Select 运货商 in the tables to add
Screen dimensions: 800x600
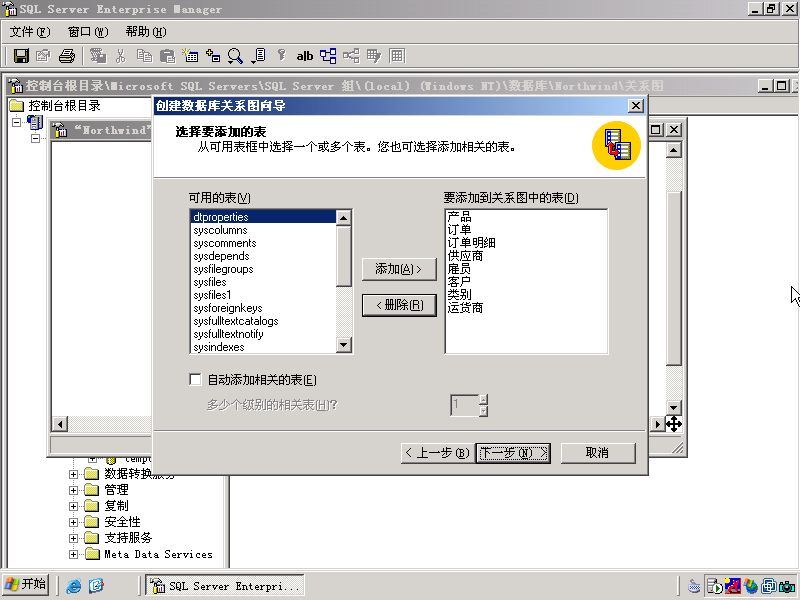526,308
